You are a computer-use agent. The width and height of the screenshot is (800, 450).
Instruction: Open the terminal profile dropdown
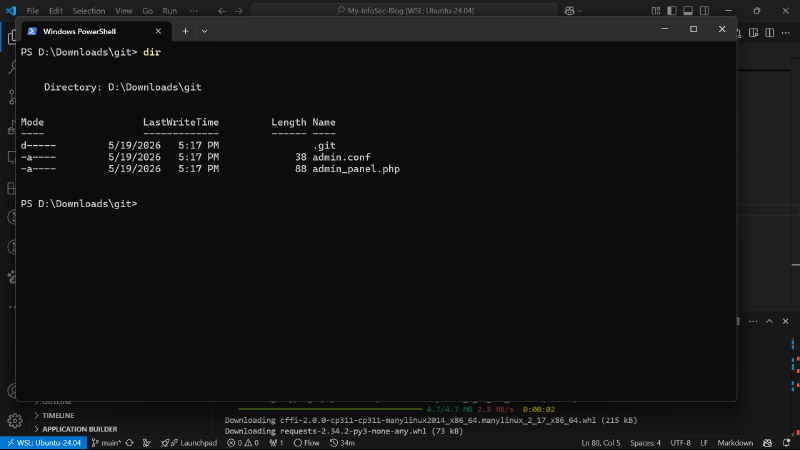204,31
